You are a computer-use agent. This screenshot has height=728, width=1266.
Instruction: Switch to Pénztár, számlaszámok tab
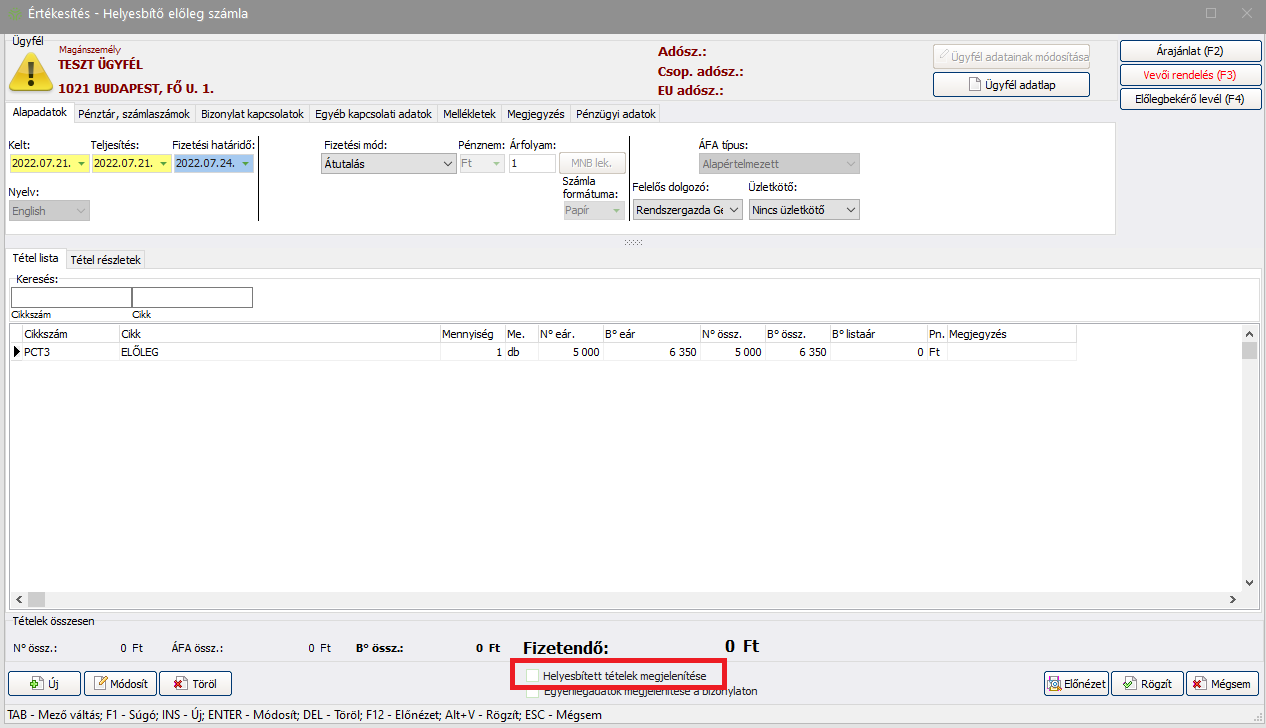click(x=134, y=114)
